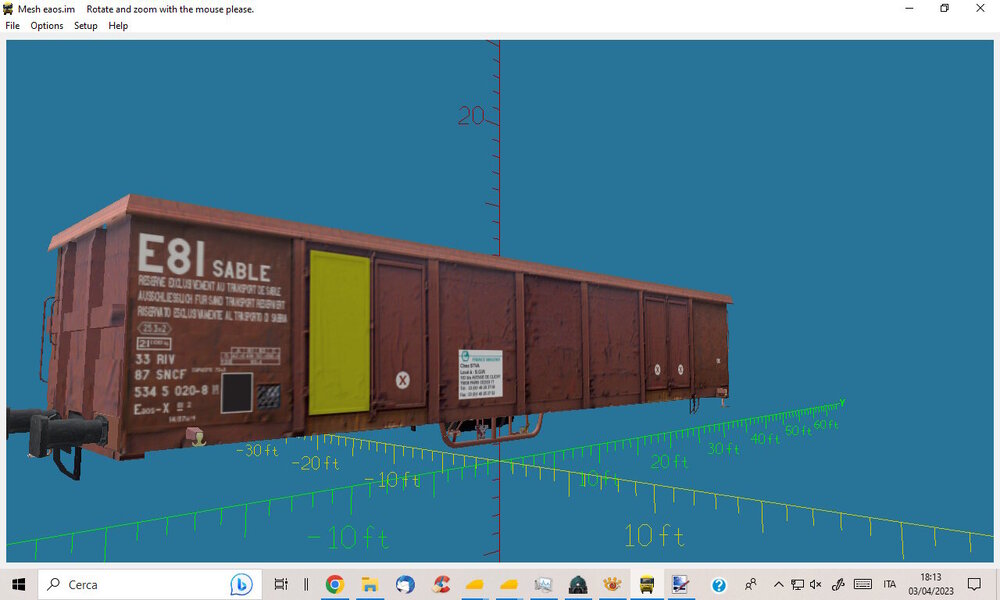Open network settings from the system tray
Image resolution: width=1000 pixels, height=600 pixels.
pyautogui.click(x=797, y=584)
